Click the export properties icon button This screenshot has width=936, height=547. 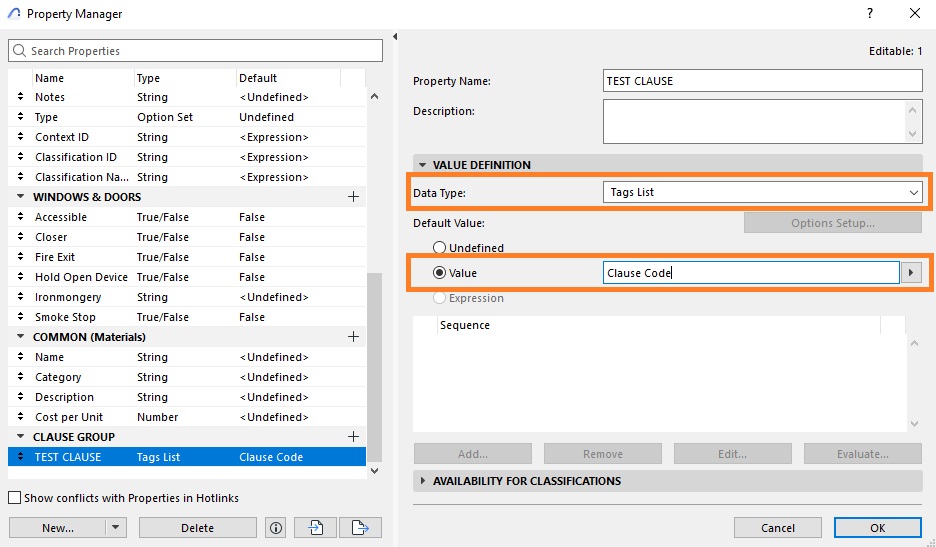tap(360, 528)
